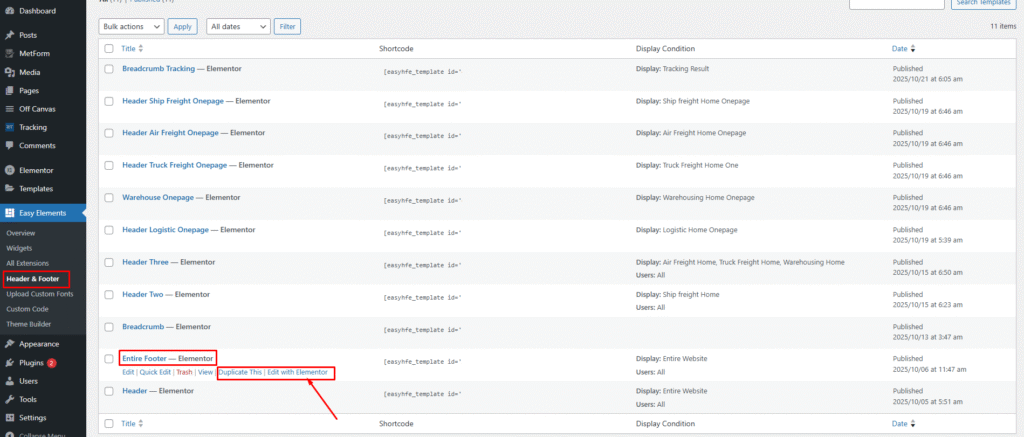Check the Breadcrumb Tracking row checkbox
The width and height of the screenshot is (1024, 437).
(109, 68)
